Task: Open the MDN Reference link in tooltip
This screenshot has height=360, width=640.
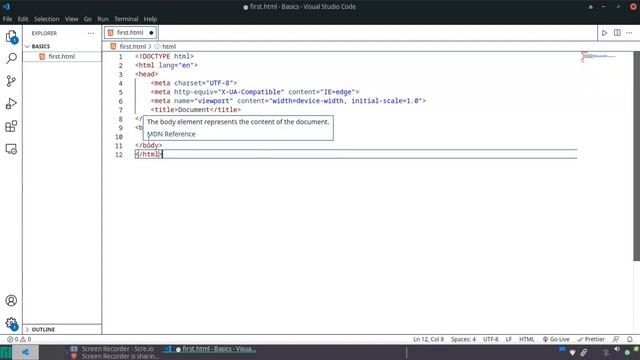Action: tap(171, 134)
